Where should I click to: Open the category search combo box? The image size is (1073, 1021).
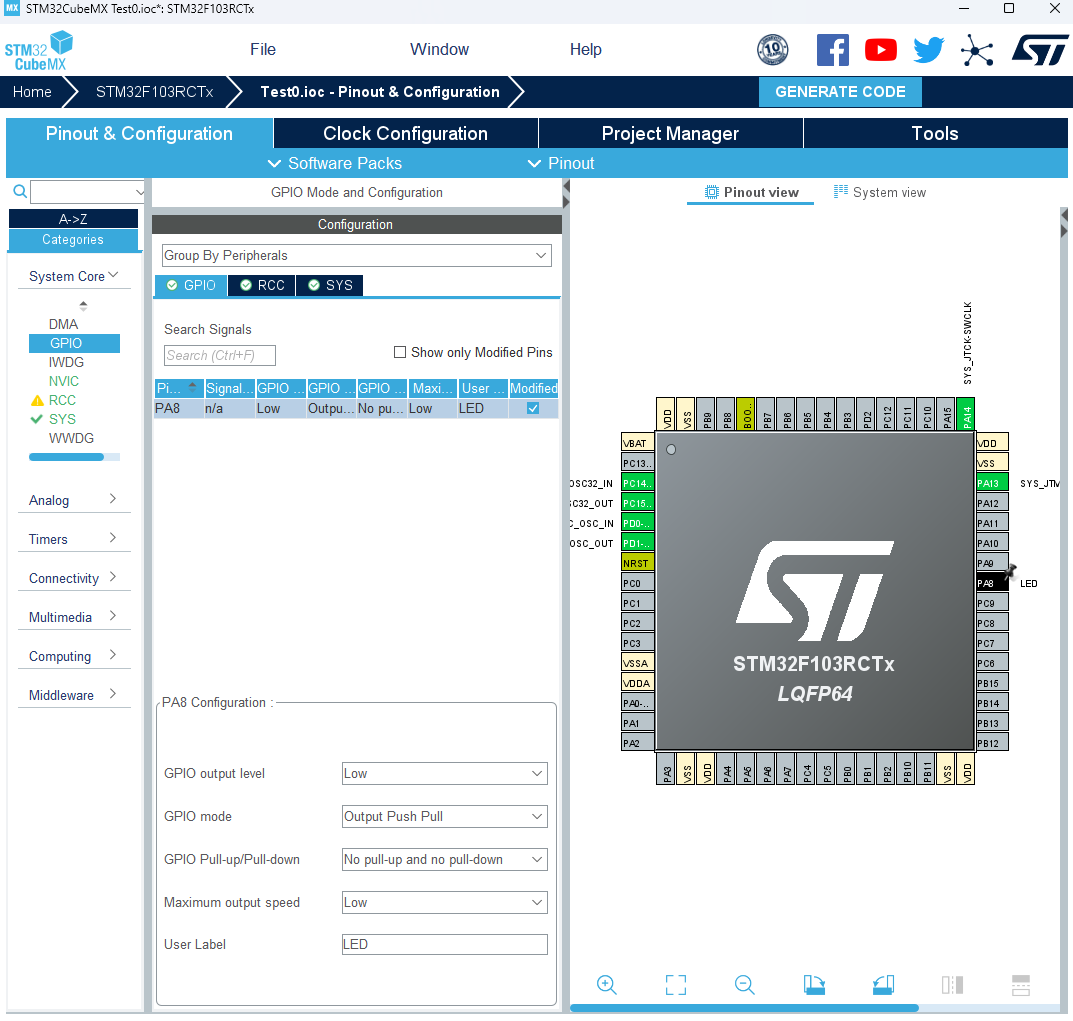coord(88,192)
